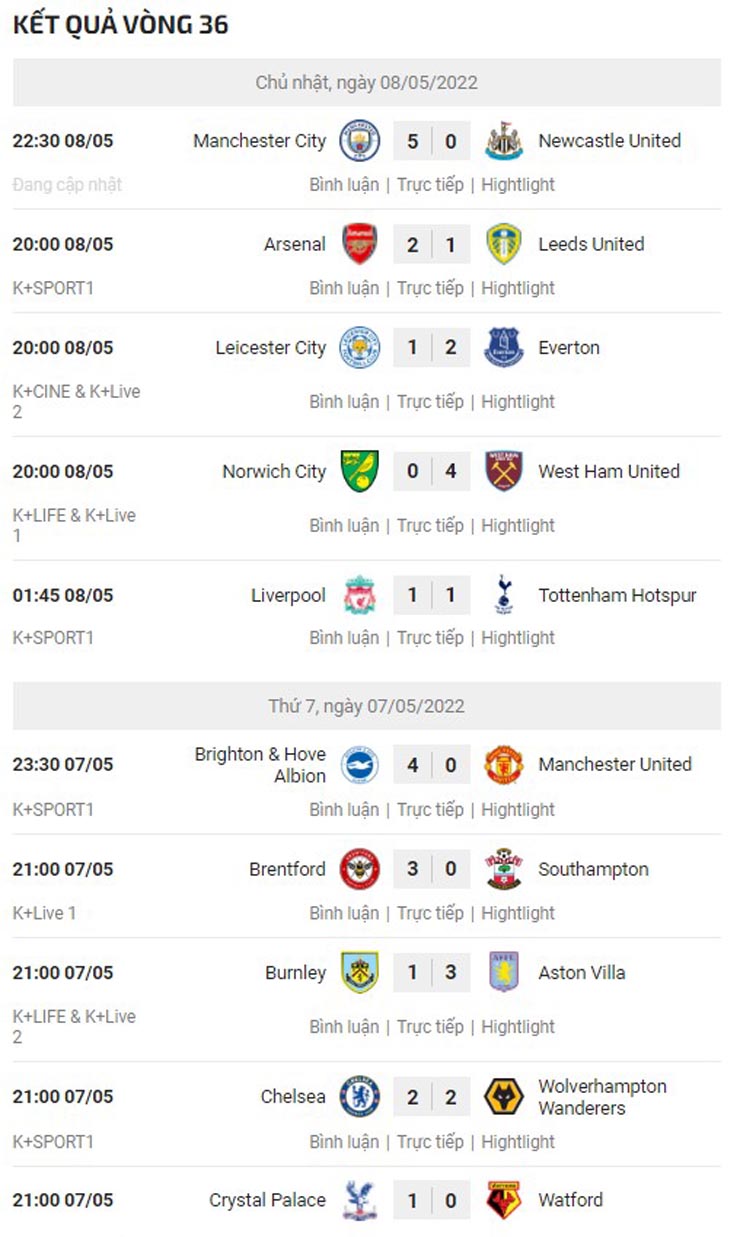Open Trực tiếp for Chelsea vs Wolverhampton
Image resolution: width=740 pixels, height=1237 pixels.
[431, 1141]
